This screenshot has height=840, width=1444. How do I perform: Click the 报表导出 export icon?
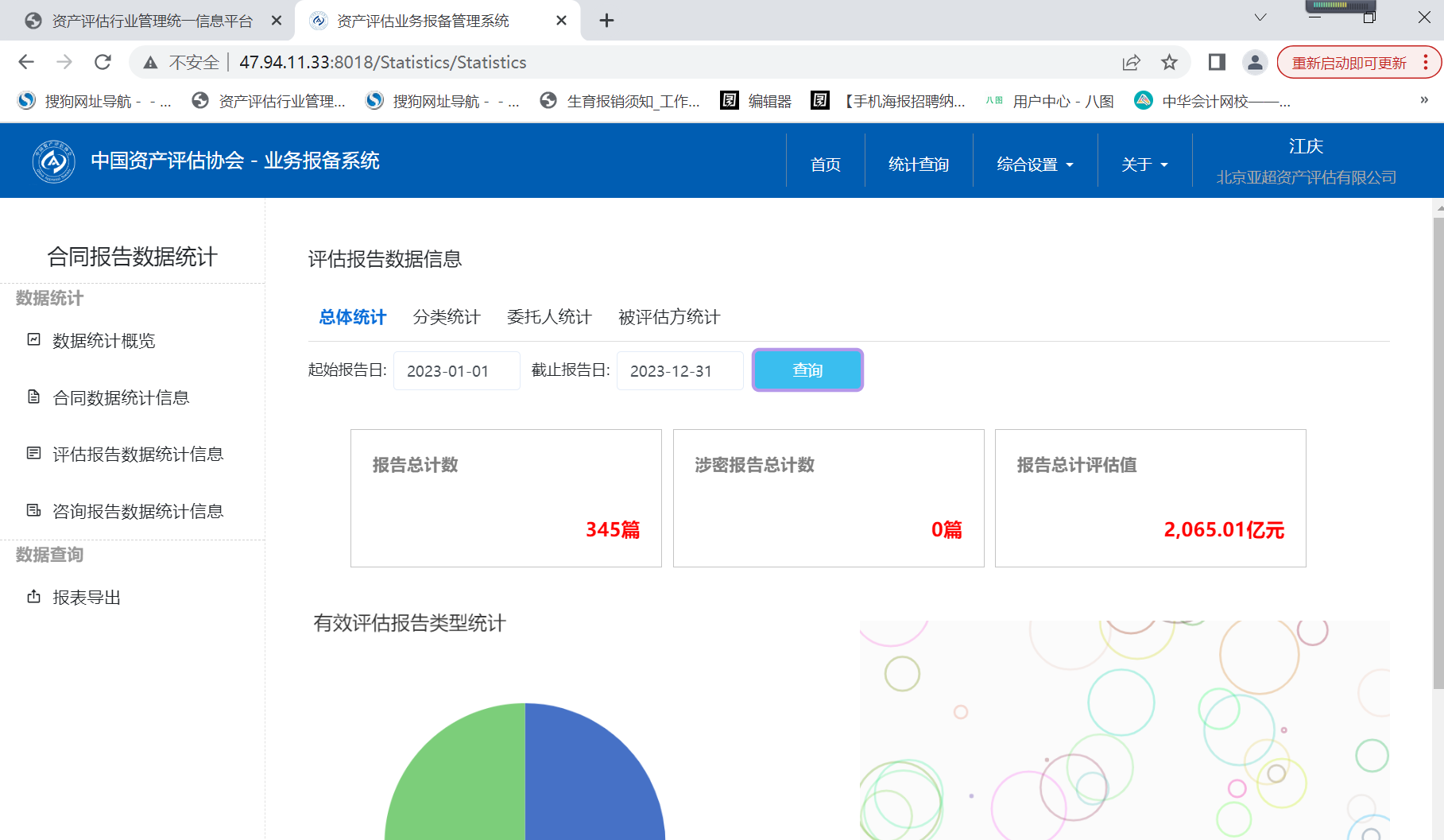pos(33,597)
